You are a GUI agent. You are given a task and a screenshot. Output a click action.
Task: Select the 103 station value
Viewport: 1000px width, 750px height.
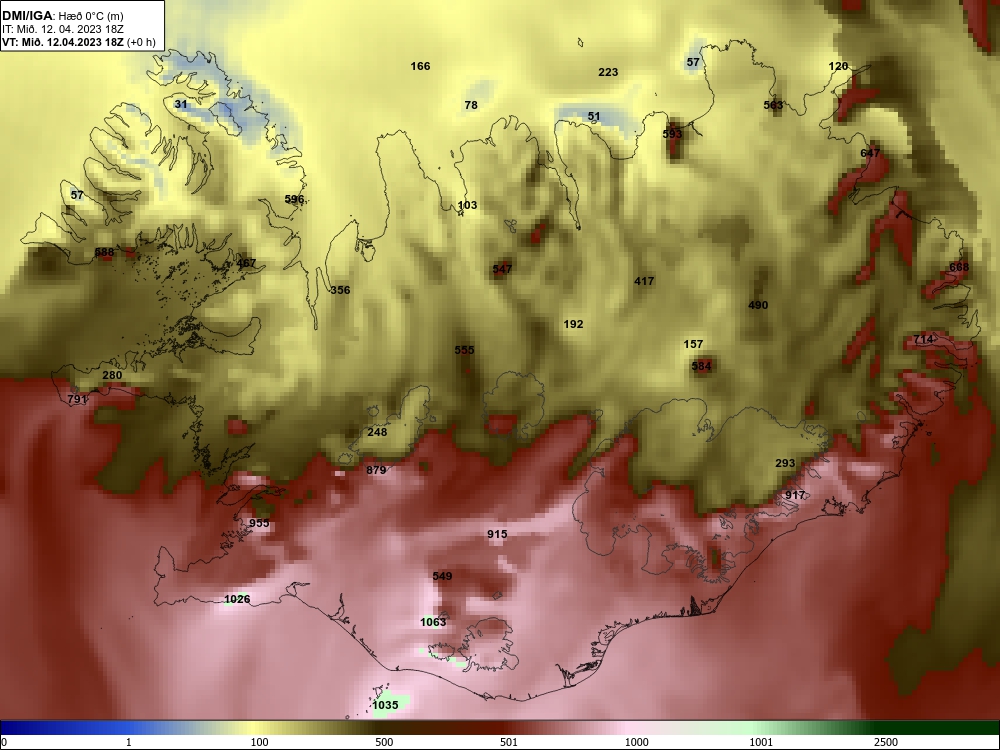pyautogui.click(x=467, y=205)
